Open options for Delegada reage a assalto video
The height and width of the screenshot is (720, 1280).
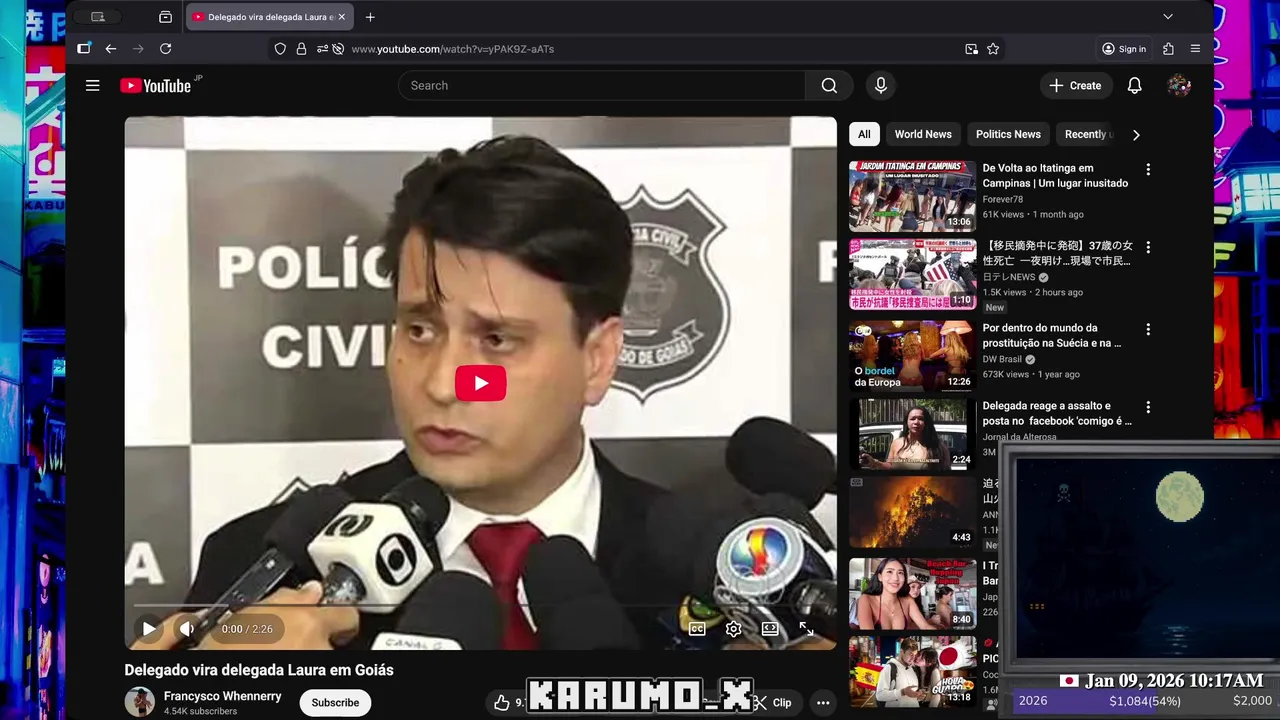(x=1148, y=407)
